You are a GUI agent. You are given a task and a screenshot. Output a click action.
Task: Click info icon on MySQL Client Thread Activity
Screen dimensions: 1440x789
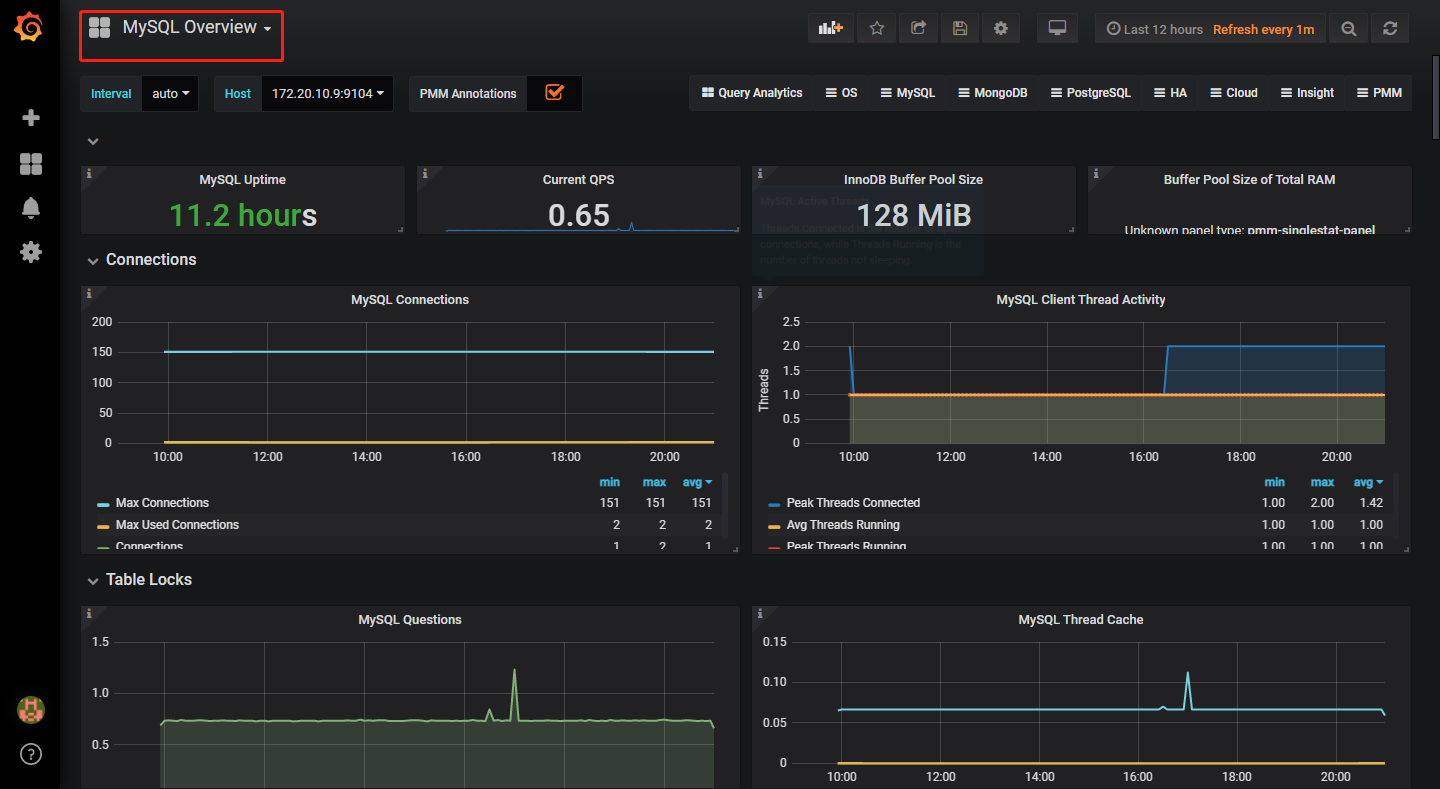tap(760, 294)
